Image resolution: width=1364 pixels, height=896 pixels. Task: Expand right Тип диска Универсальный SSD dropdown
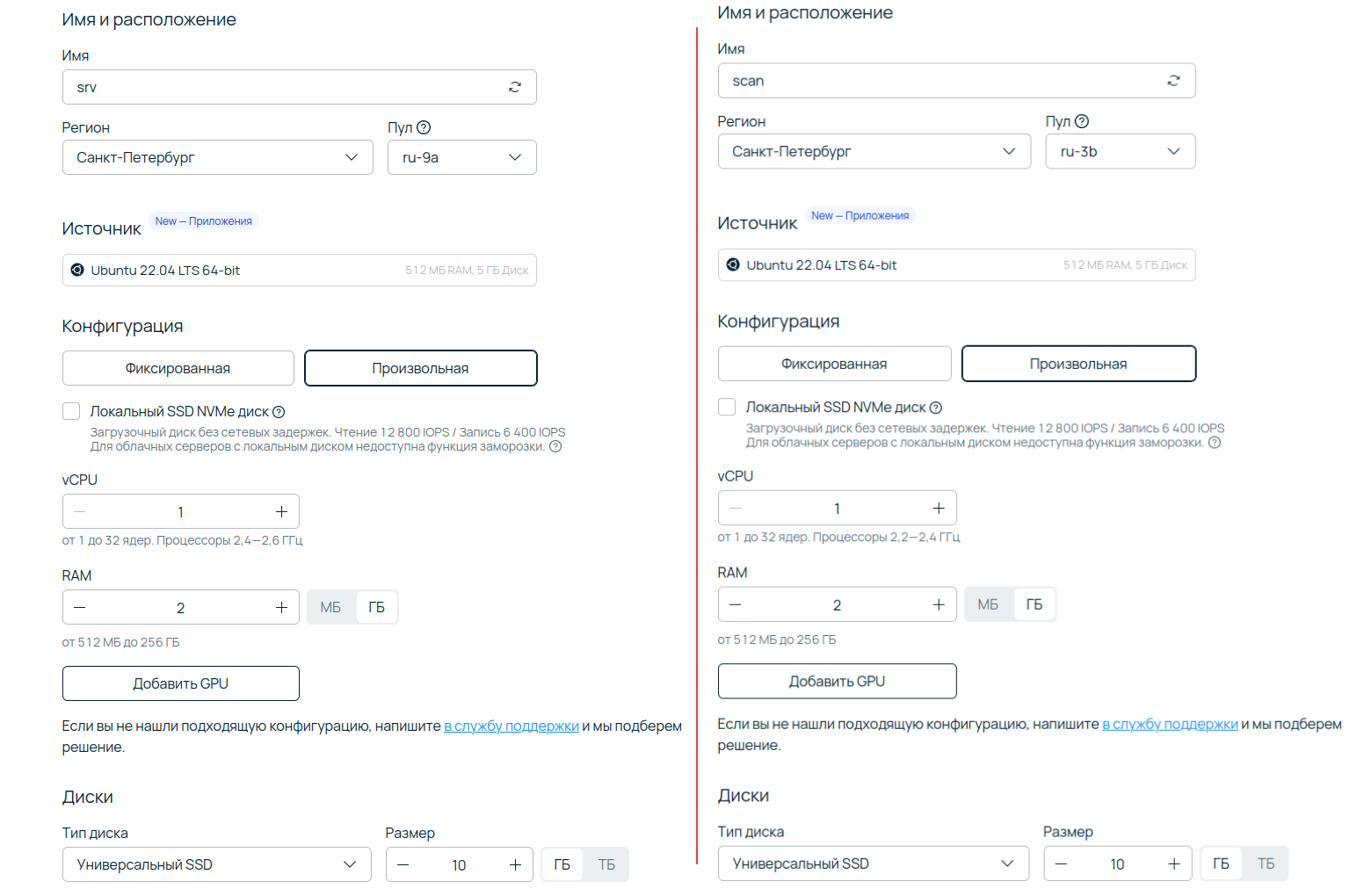[874, 863]
